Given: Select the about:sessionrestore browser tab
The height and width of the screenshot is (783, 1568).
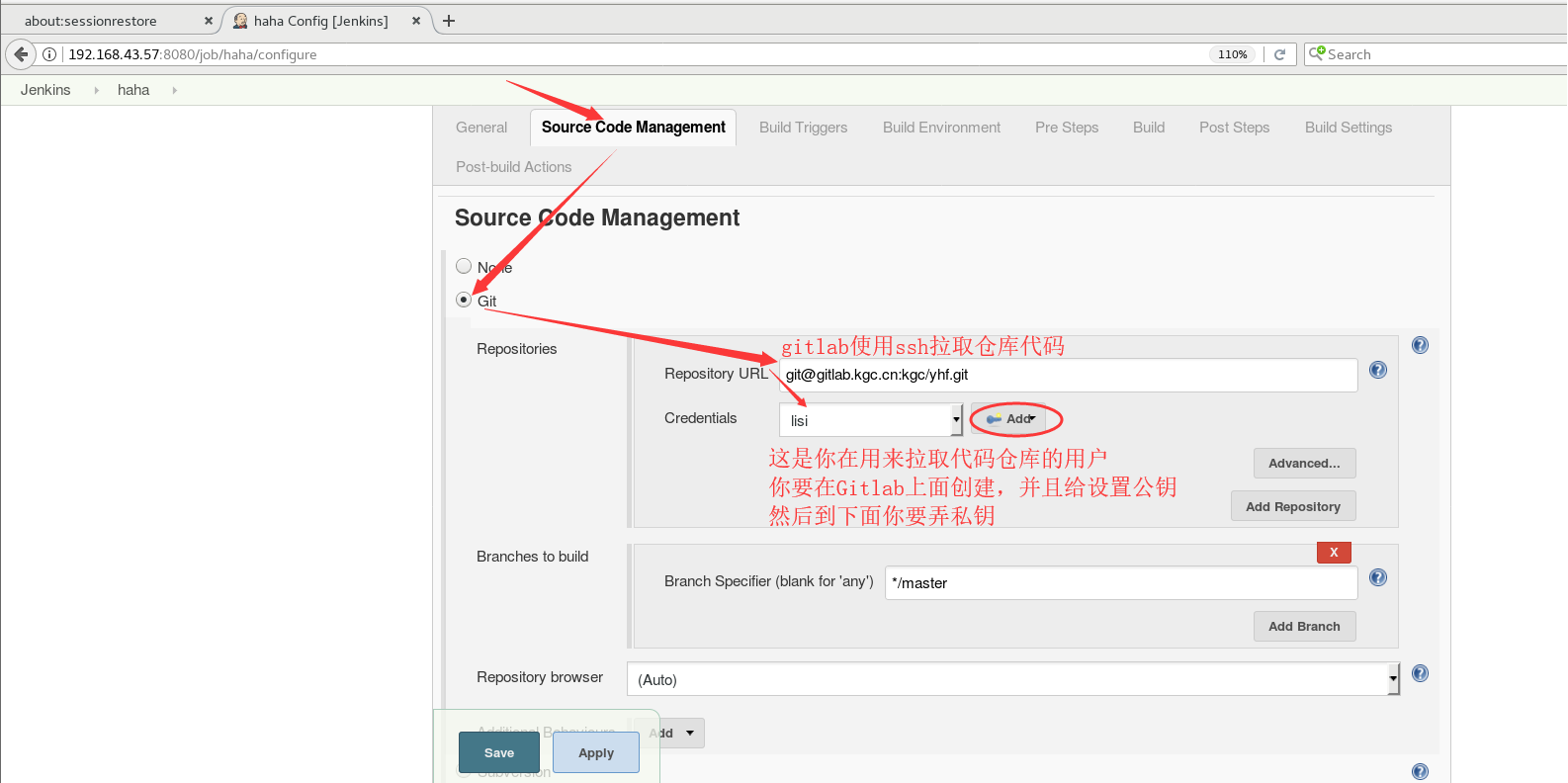Looking at the screenshot, I should 109,21.
